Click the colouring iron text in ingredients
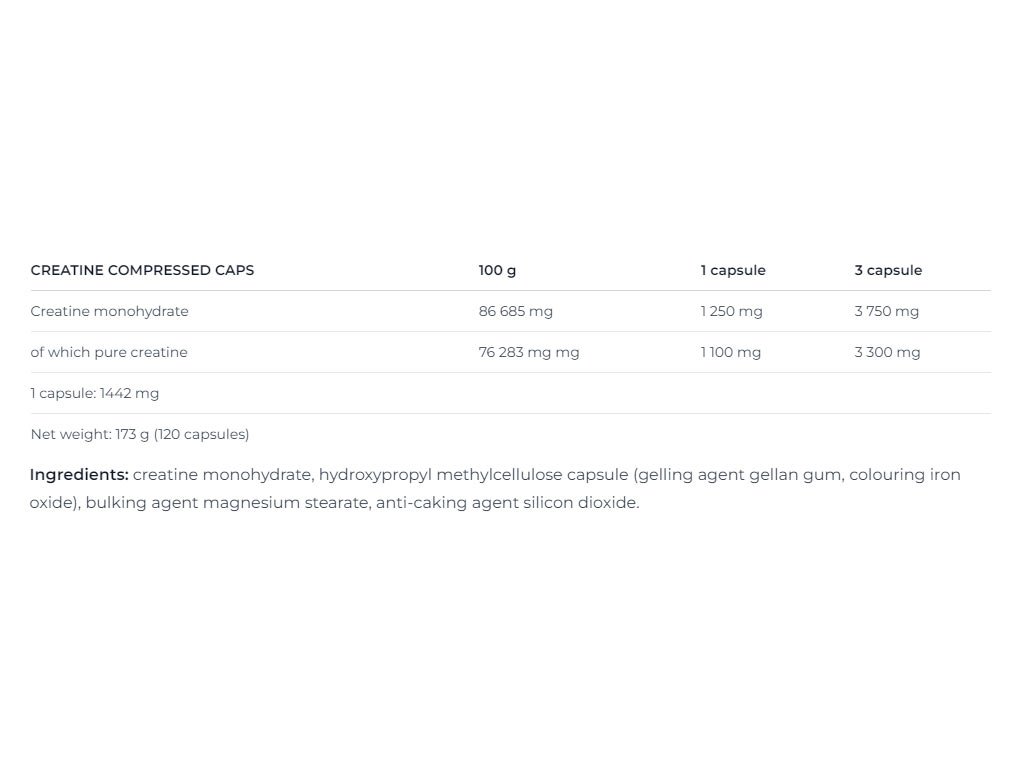 pyautogui.click(x=905, y=475)
